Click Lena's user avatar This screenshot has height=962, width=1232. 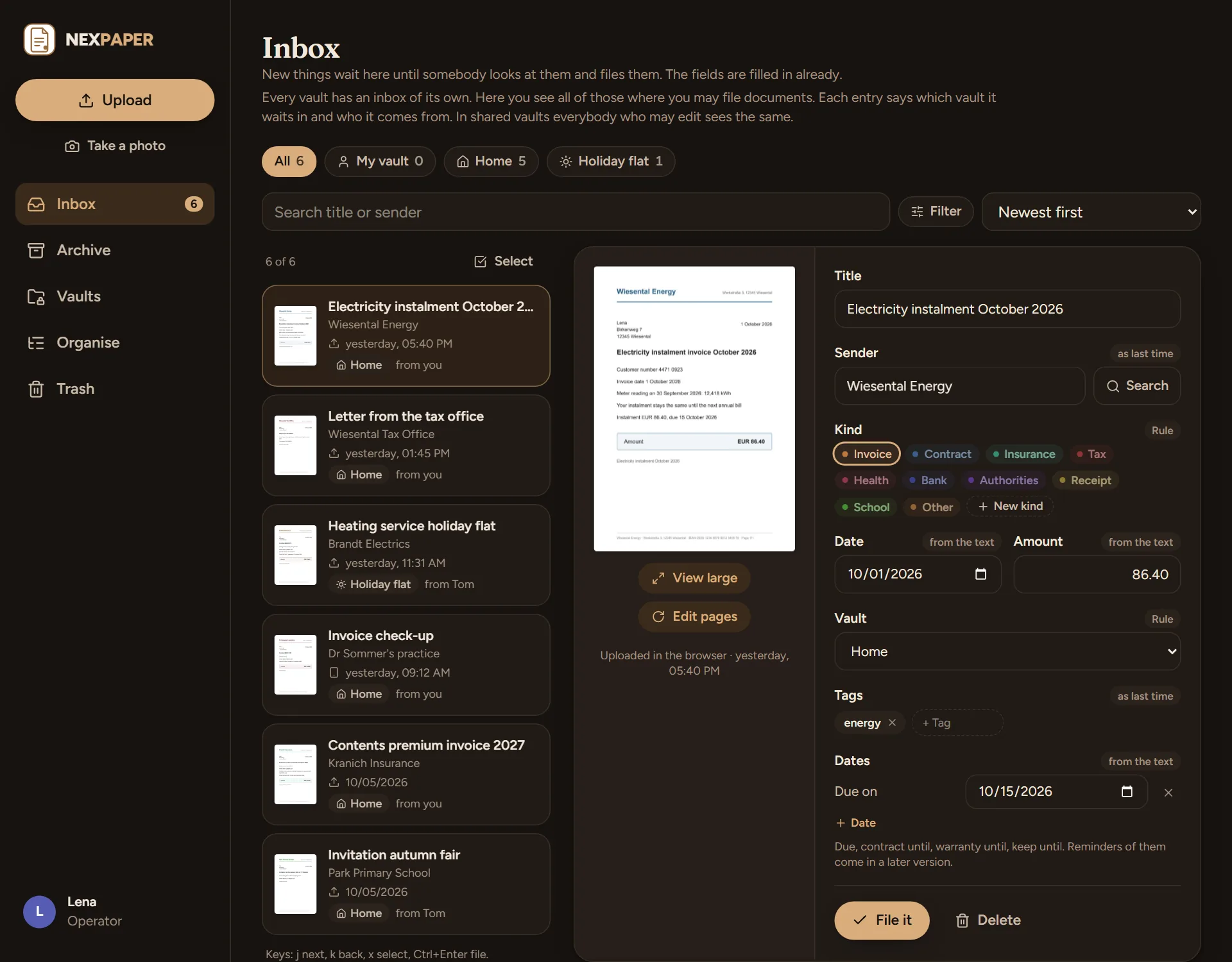point(39,911)
